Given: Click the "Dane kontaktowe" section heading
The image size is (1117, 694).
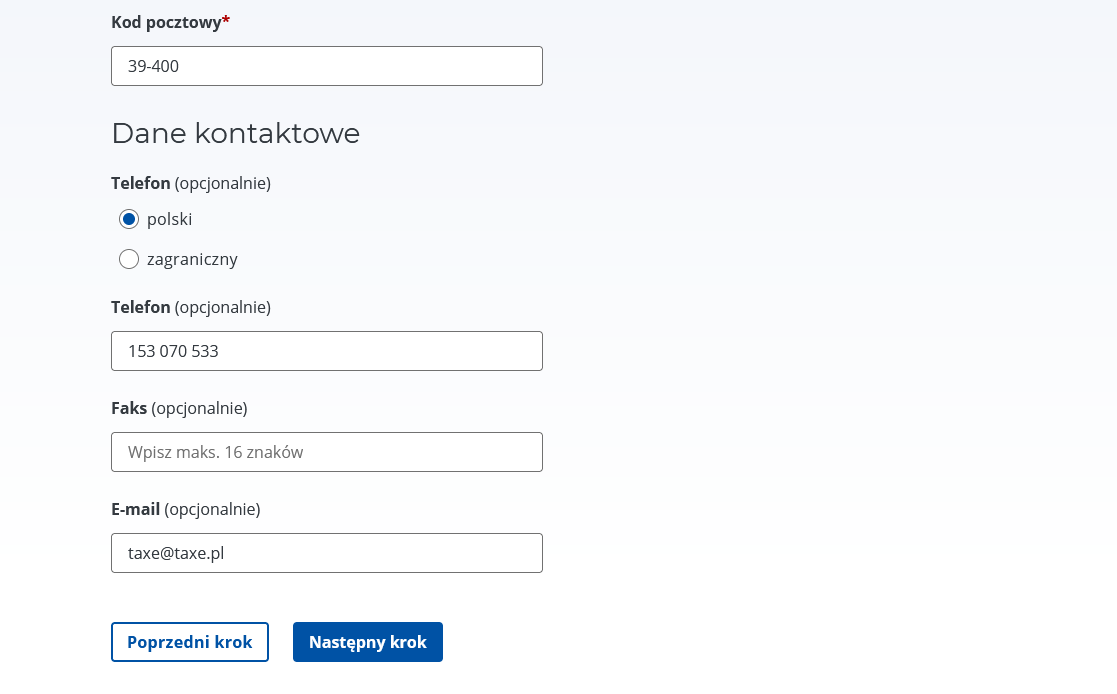Looking at the screenshot, I should pos(235,133).
